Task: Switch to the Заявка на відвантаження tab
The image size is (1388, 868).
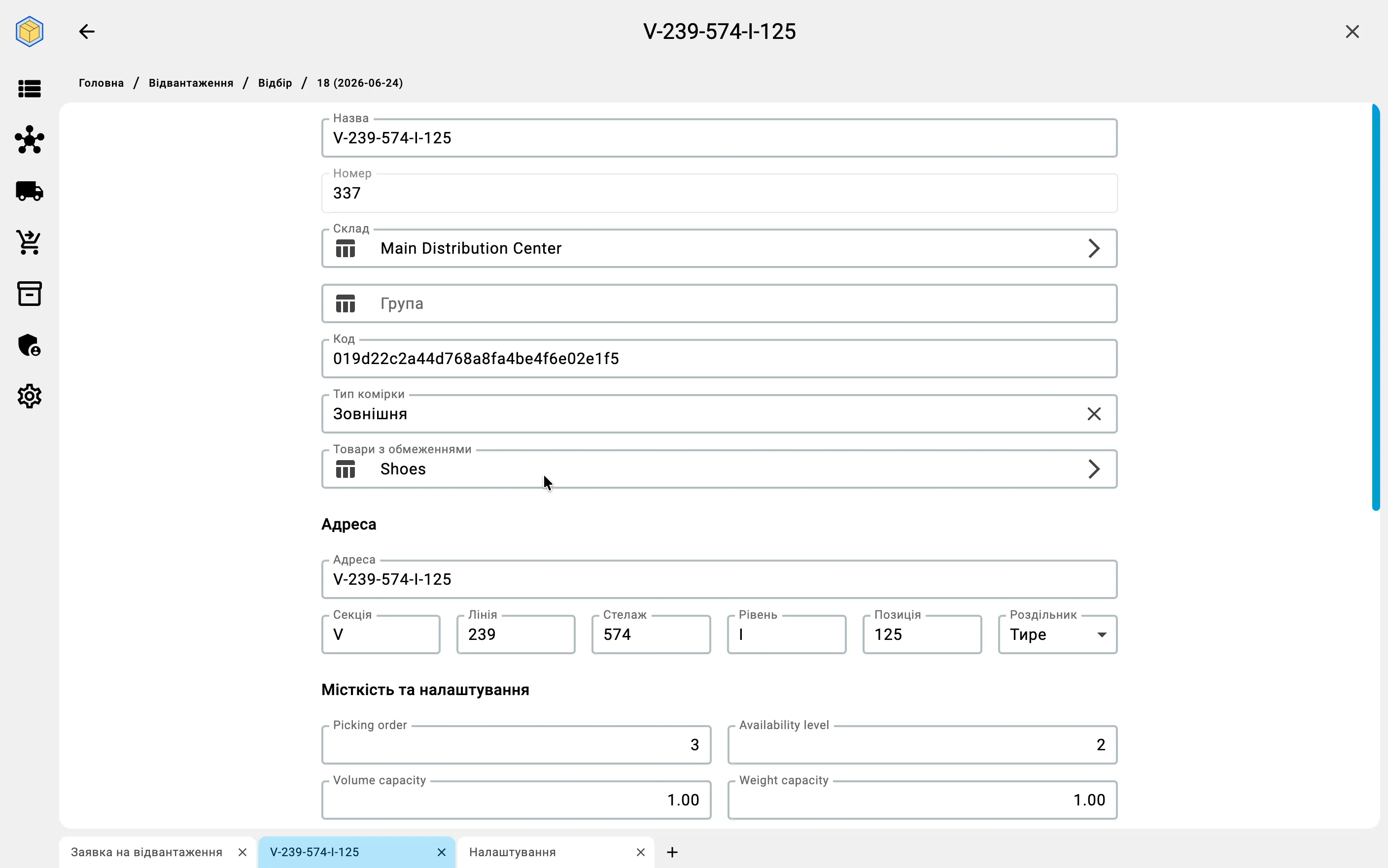Action: click(x=146, y=852)
